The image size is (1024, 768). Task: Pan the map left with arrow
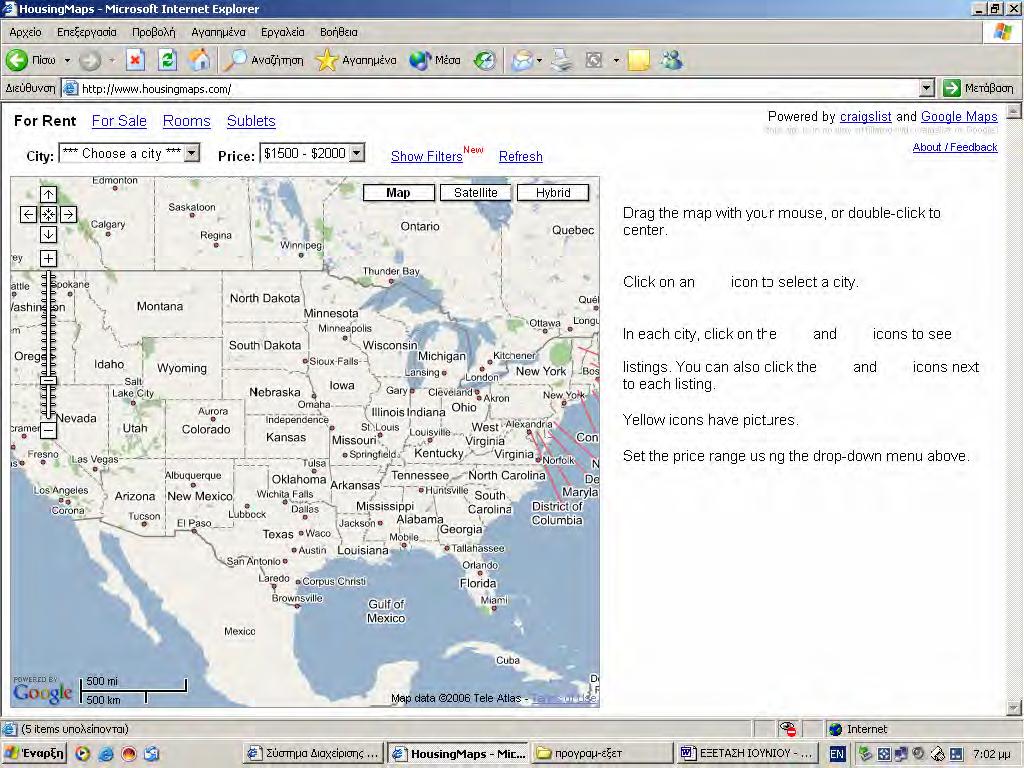click(28, 214)
